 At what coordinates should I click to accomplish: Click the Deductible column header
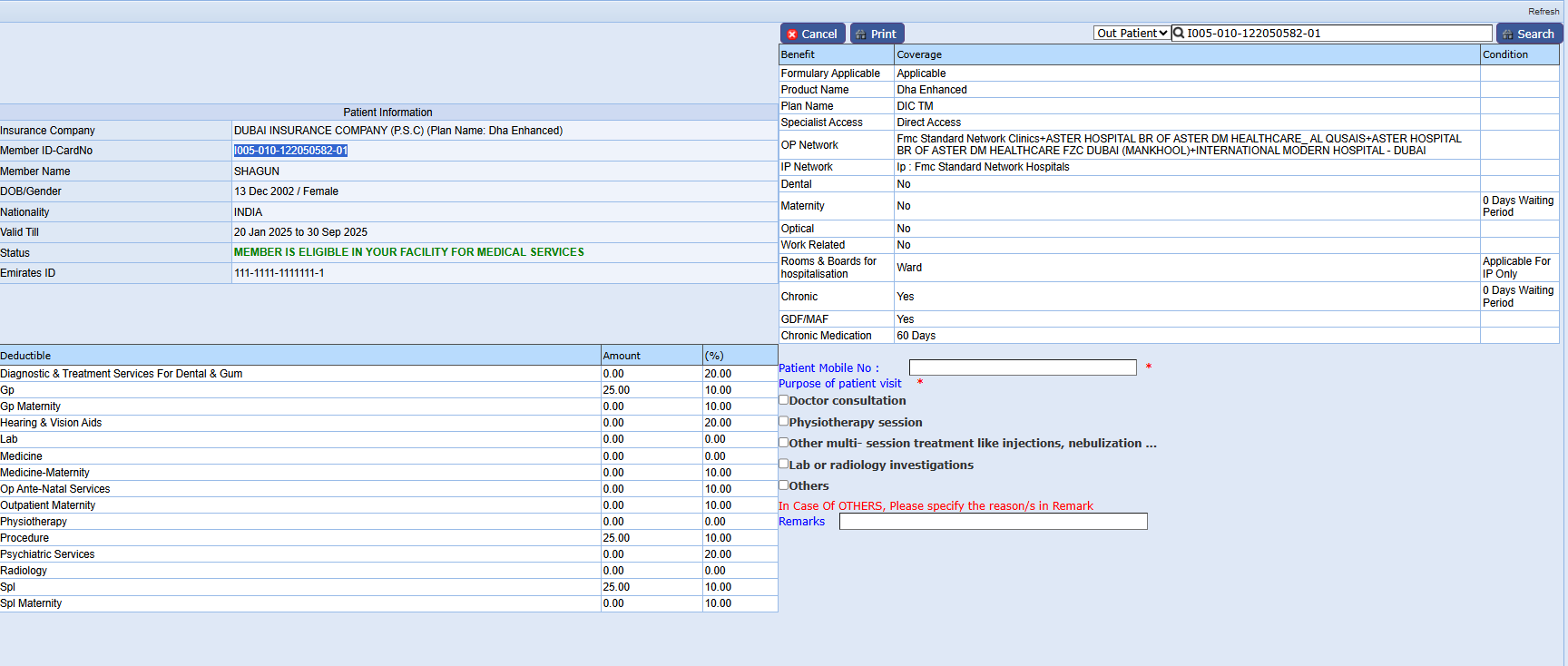click(x=25, y=356)
